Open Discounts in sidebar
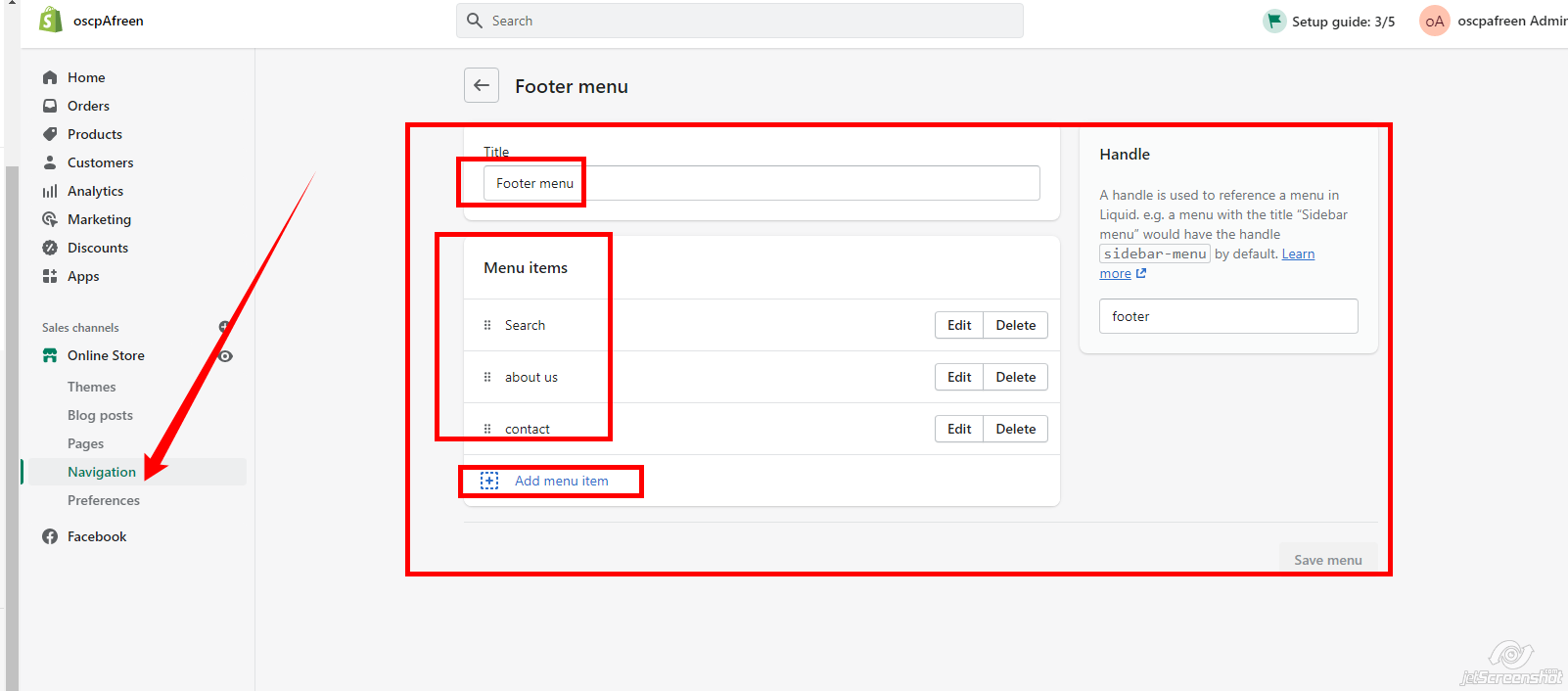This screenshot has height=691, width=1568. pyautogui.click(x=98, y=248)
